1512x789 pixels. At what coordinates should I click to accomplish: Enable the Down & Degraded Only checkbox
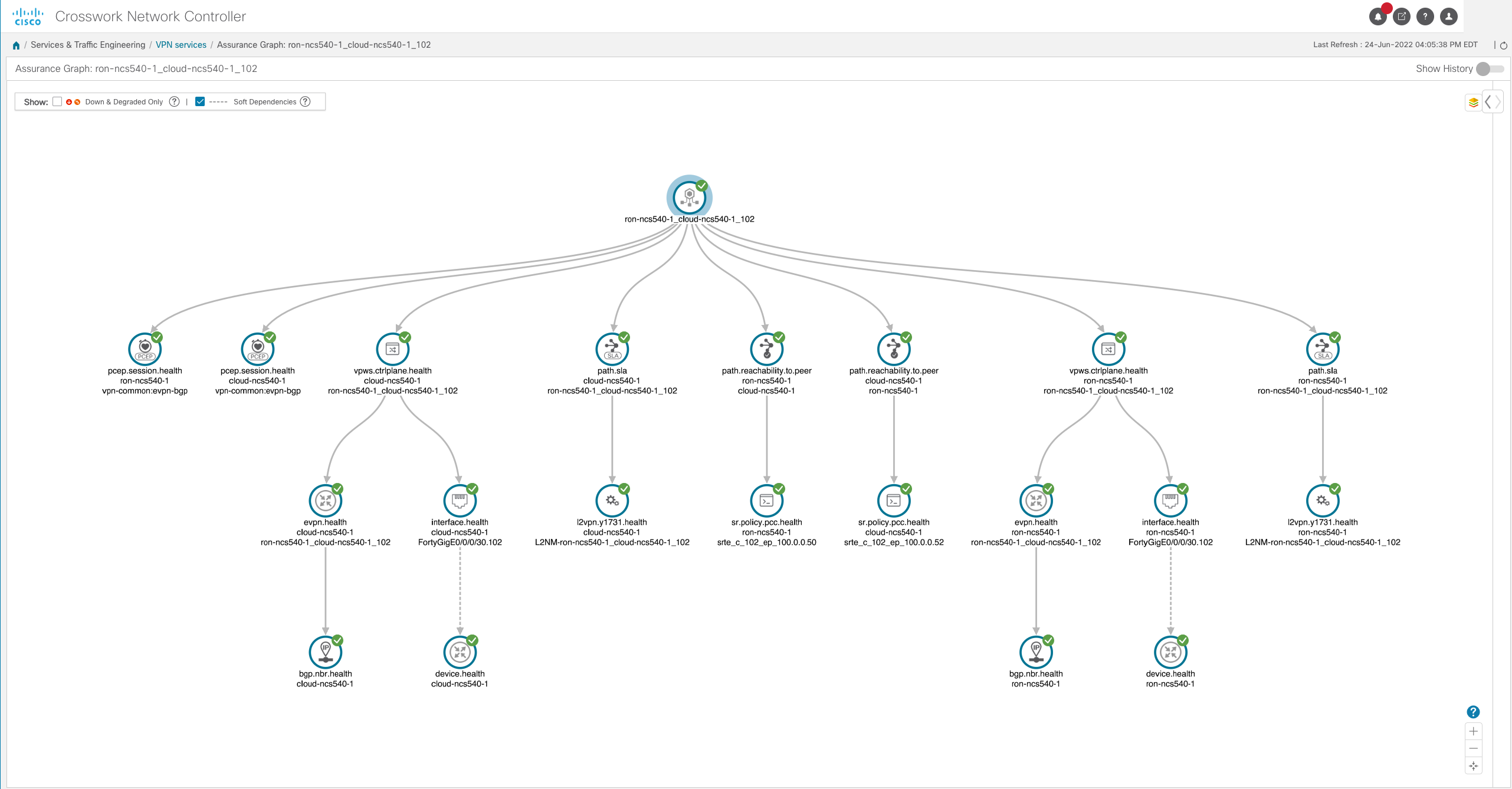(x=57, y=101)
